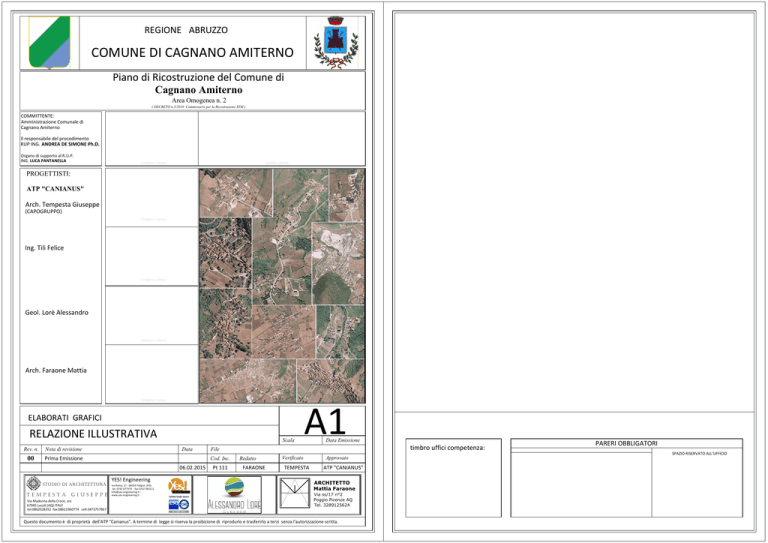
Task: Click the 'Rev. n.' column header
Action: (x=31, y=449)
